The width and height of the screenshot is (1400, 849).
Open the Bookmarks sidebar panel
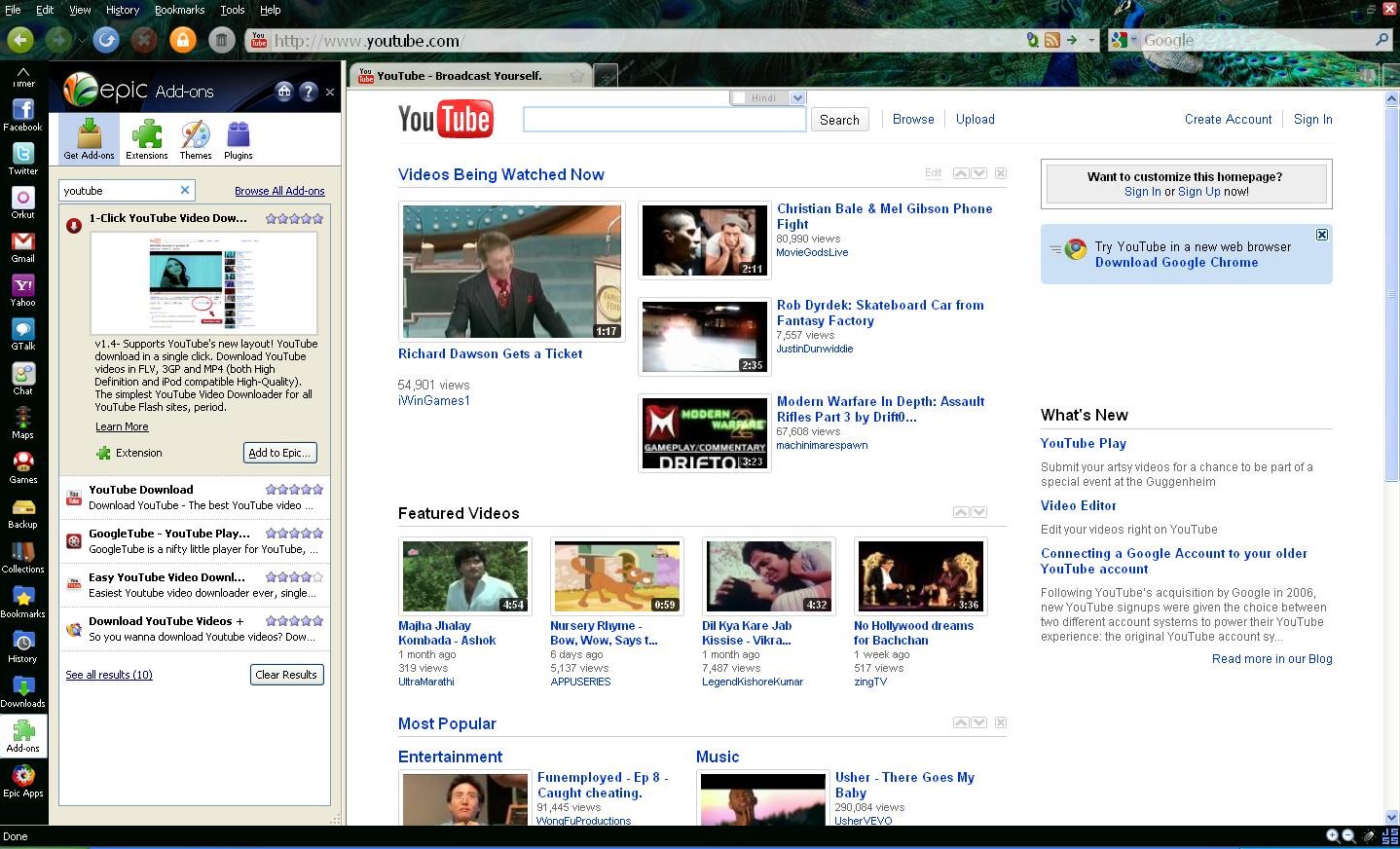click(22, 602)
